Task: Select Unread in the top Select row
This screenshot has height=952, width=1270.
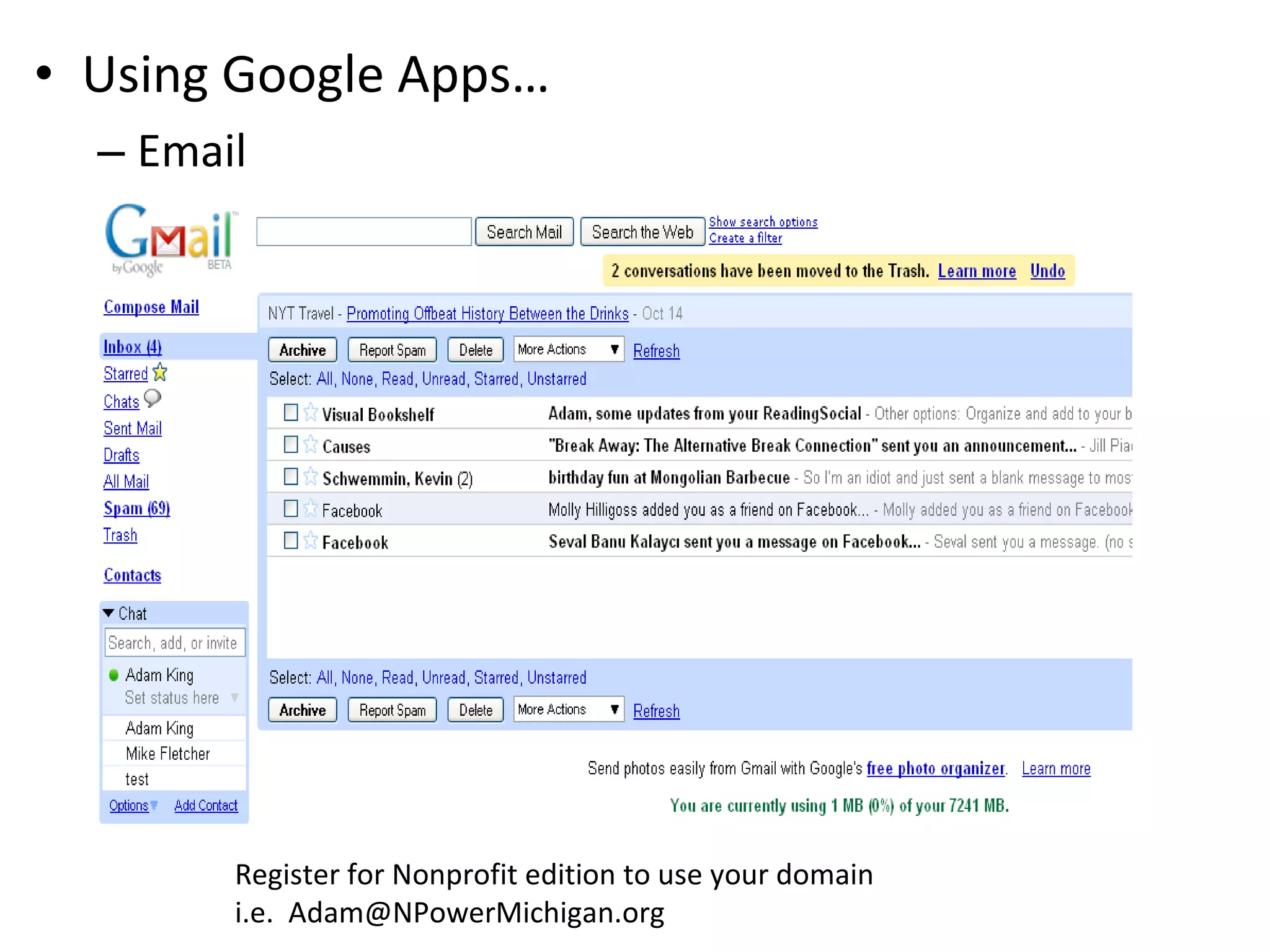Action: coord(443,379)
